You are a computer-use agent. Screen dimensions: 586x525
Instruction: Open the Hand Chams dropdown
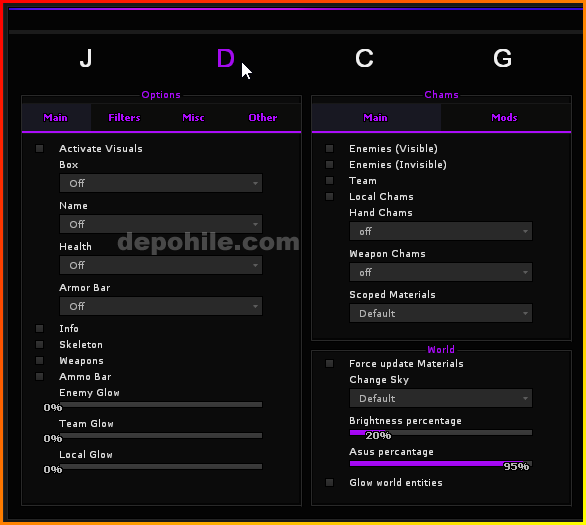441,231
